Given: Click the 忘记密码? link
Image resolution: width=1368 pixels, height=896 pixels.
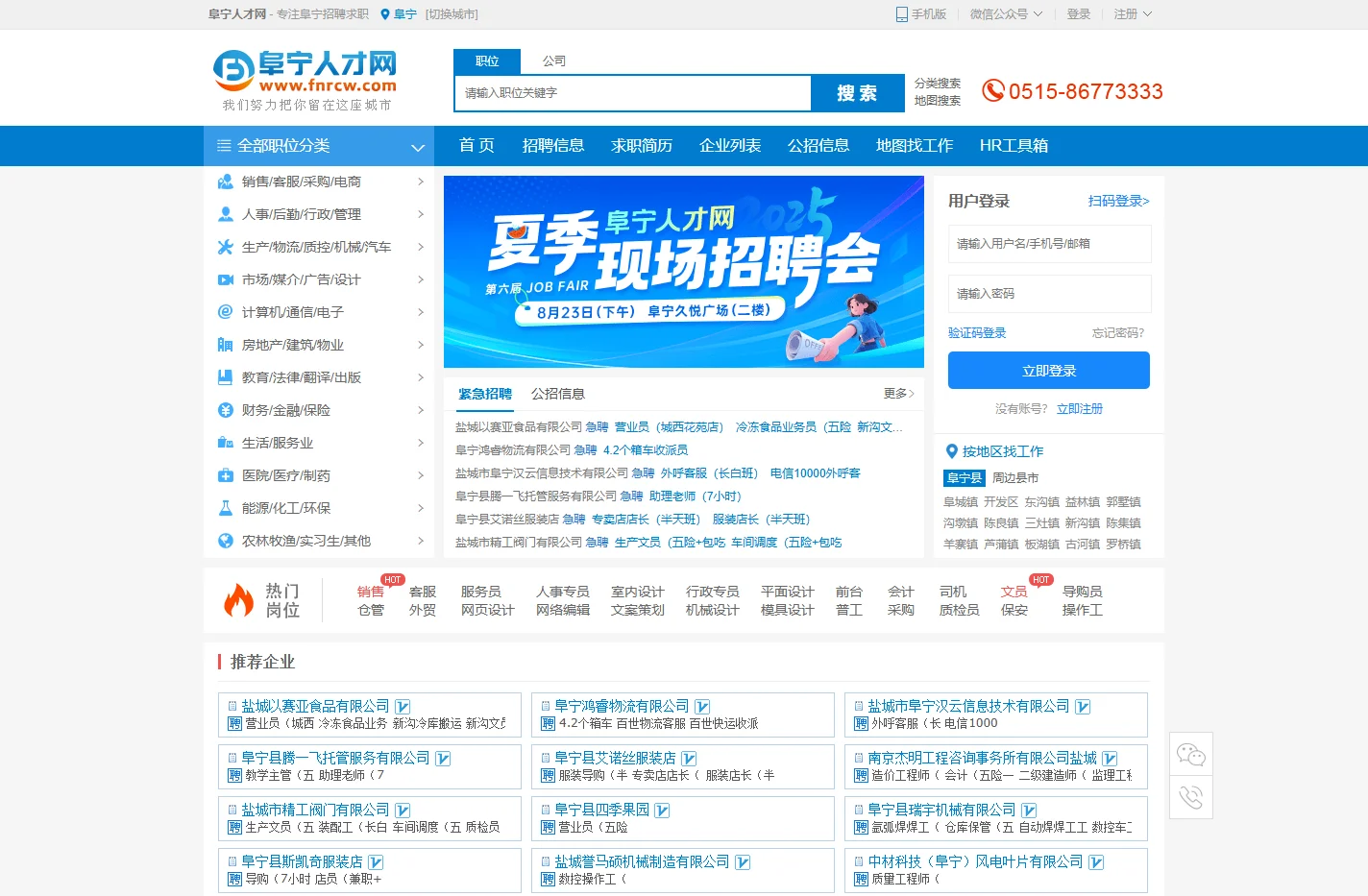Looking at the screenshot, I should [x=1118, y=333].
